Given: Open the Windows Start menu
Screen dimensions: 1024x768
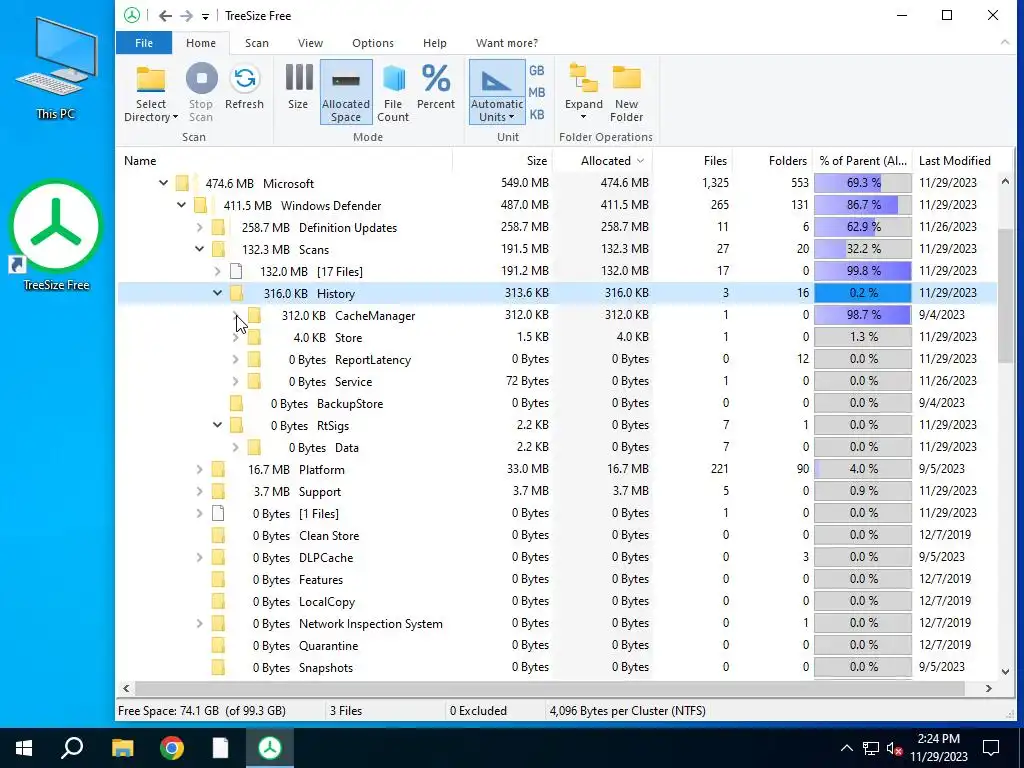Looking at the screenshot, I should 24,748.
